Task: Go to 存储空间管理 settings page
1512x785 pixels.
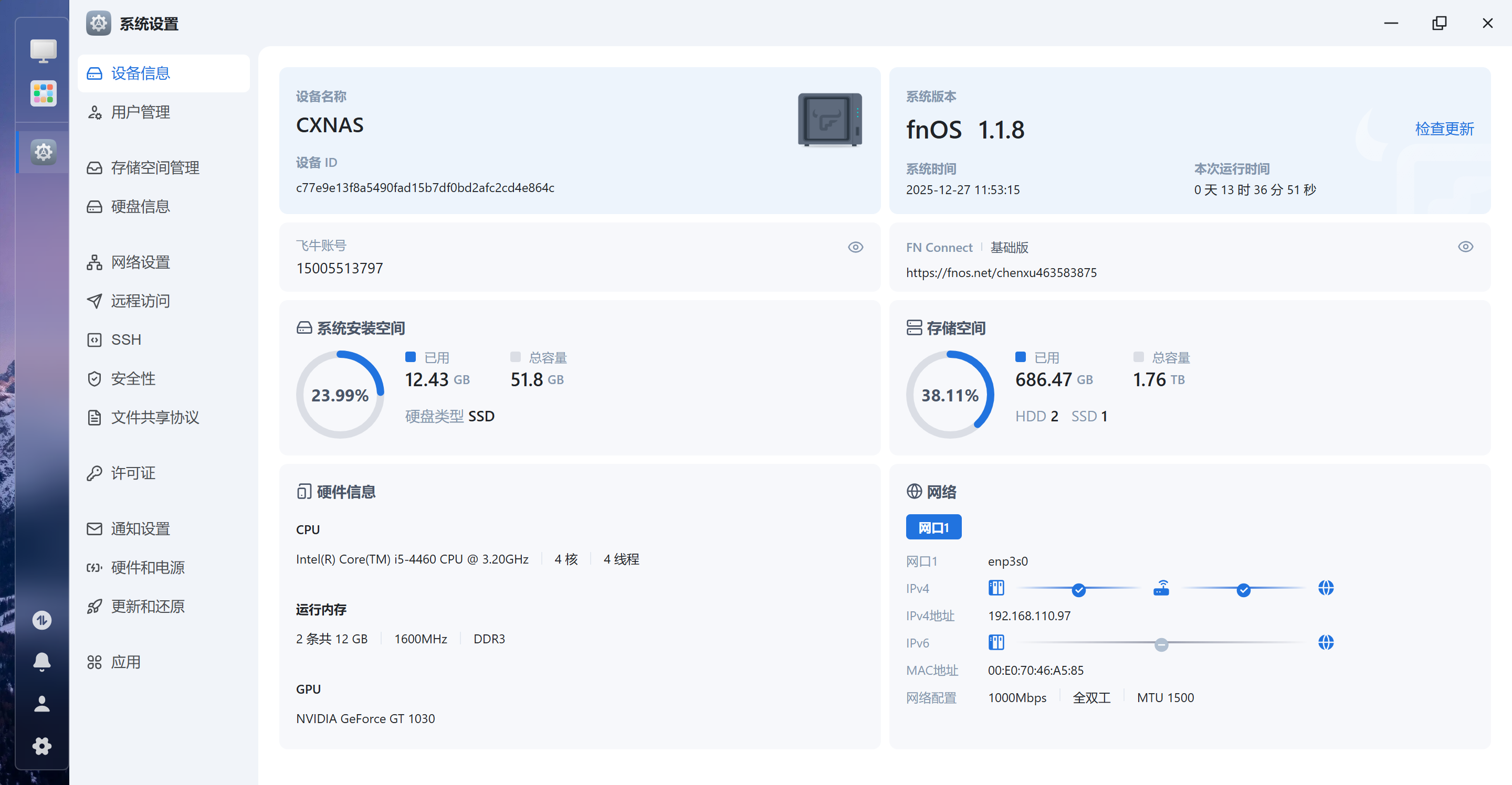Action: pos(155,168)
